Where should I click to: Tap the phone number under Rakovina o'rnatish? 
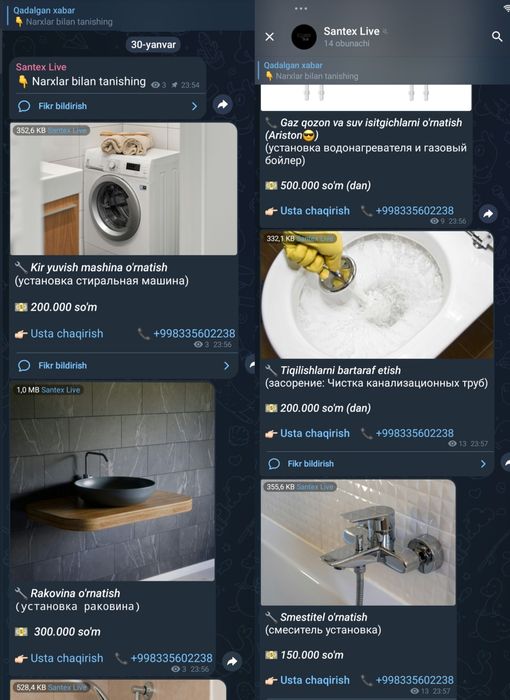pyautogui.click(x=171, y=658)
